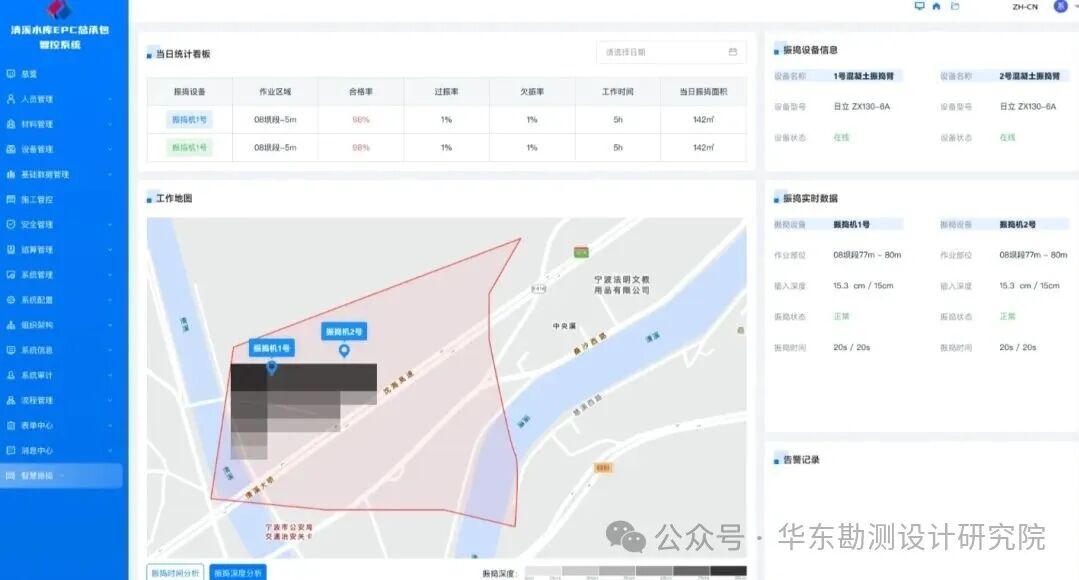Expand the 设备管理 sidebar menu chevron
Image resolution: width=1079 pixels, height=580 pixels.
pyautogui.click(x=110, y=149)
